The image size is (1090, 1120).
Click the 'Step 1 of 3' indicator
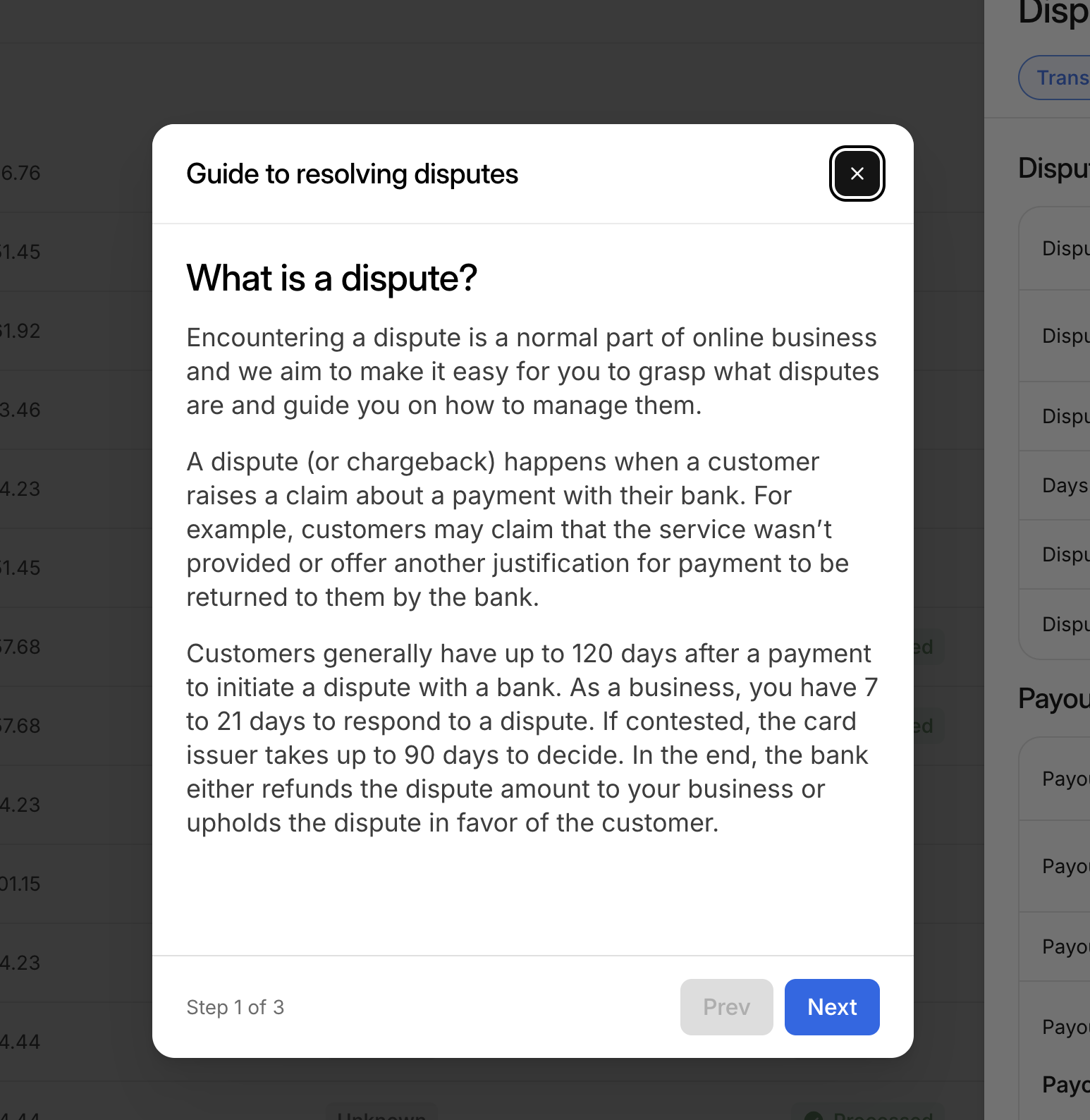coord(235,1007)
